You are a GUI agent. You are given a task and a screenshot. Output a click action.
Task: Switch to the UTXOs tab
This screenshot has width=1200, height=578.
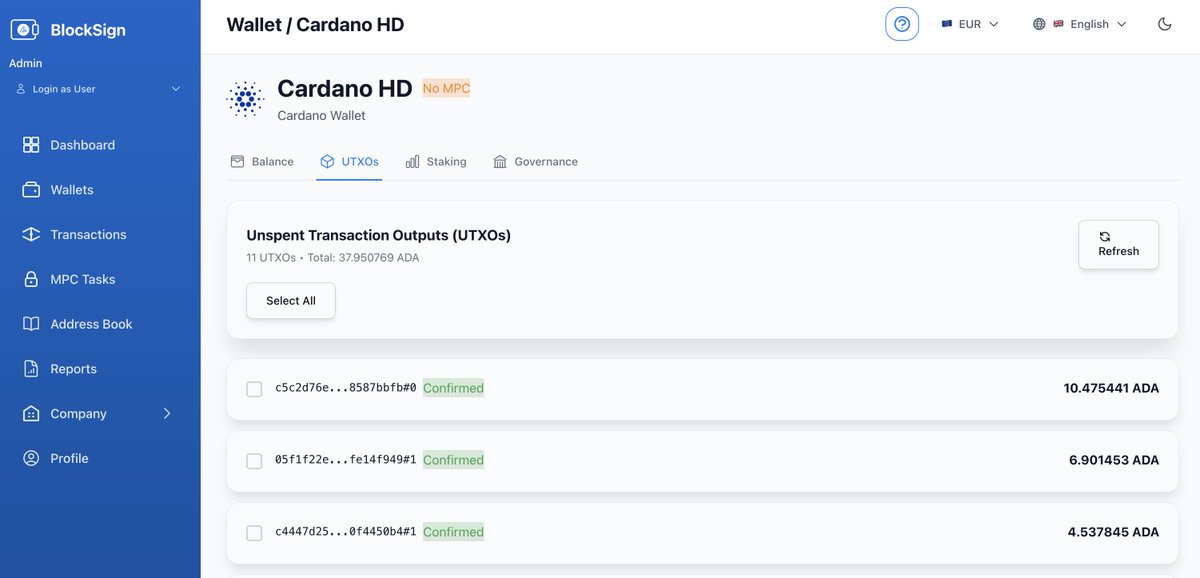tap(349, 161)
